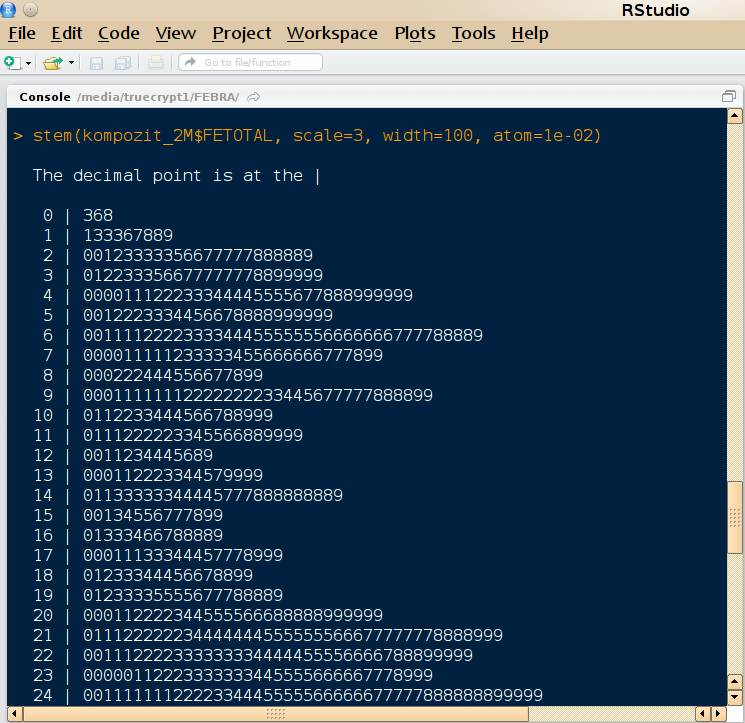The height and width of the screenshot is (723, 745).
Task: Click stem row 0 with leaves 368
Action: coord(78,215)
